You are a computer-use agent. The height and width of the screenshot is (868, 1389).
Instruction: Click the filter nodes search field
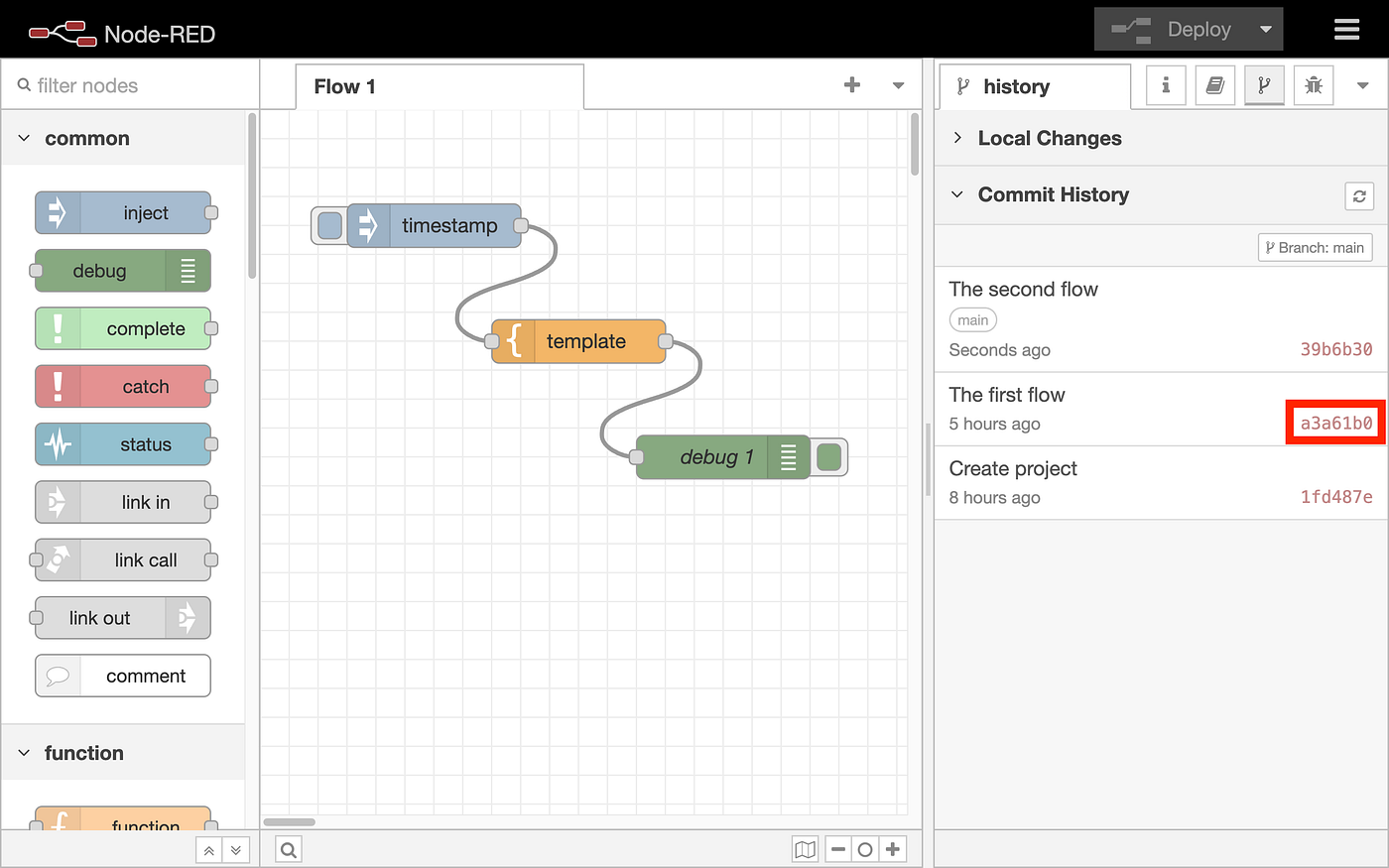tap(130, 86)
